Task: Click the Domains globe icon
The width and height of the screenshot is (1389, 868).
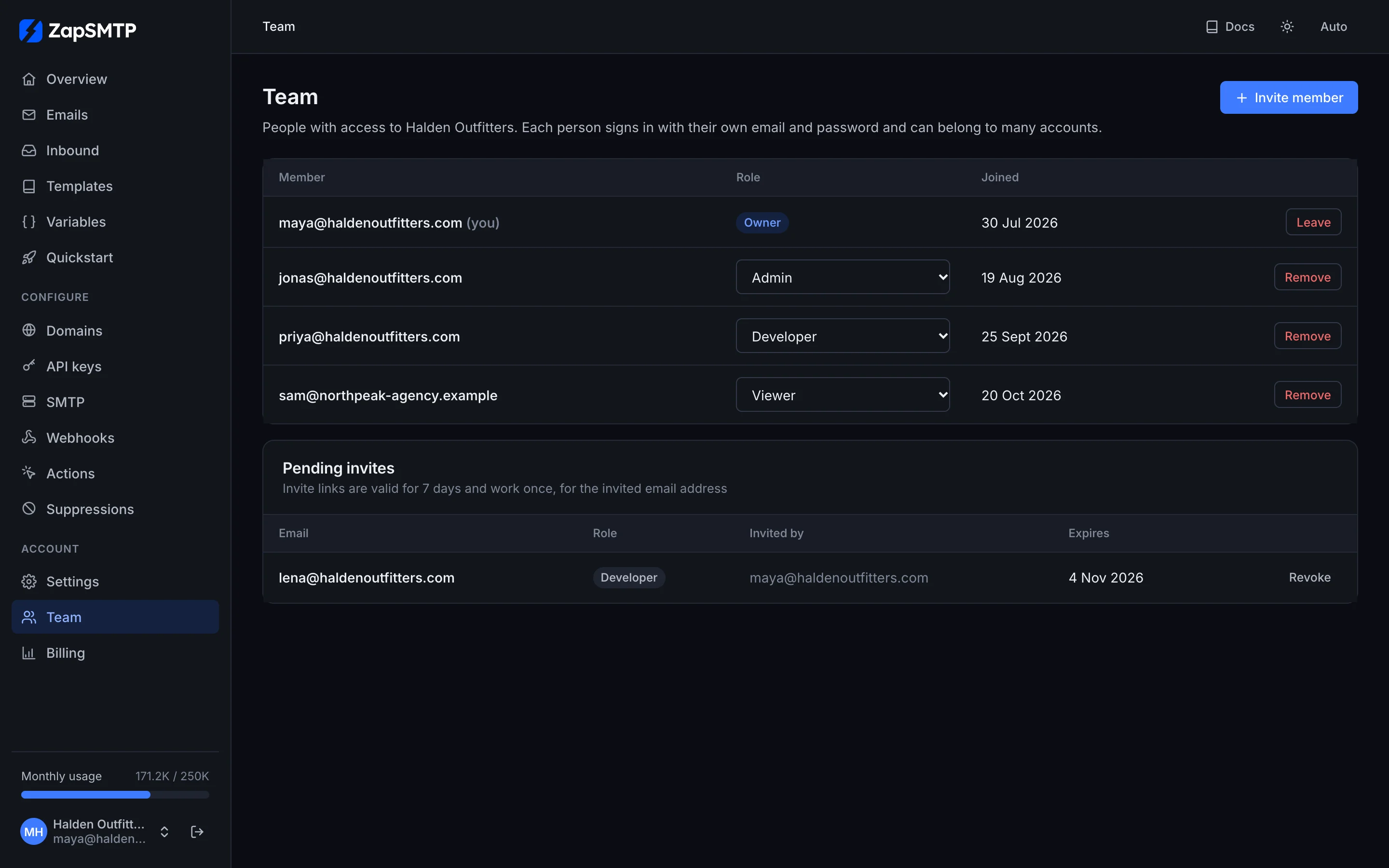Action: pos(29,330)
